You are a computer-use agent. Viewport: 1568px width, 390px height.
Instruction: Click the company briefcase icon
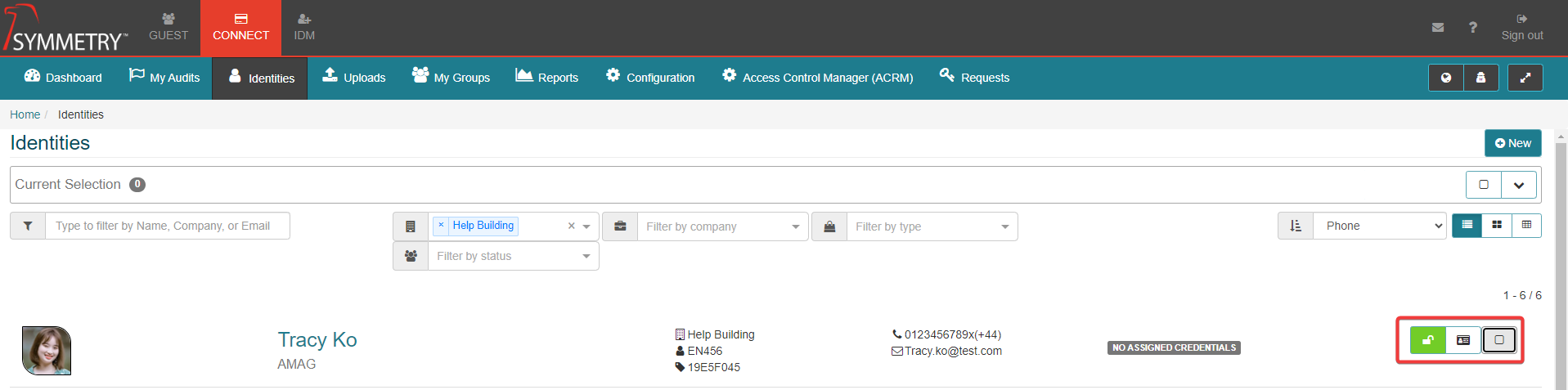(x=620, y=226)
